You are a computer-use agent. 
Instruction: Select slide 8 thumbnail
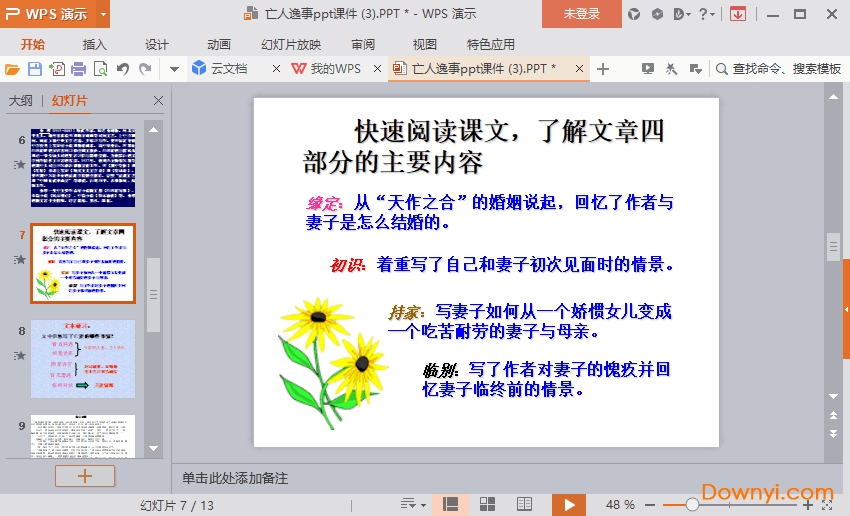(83, 359)
